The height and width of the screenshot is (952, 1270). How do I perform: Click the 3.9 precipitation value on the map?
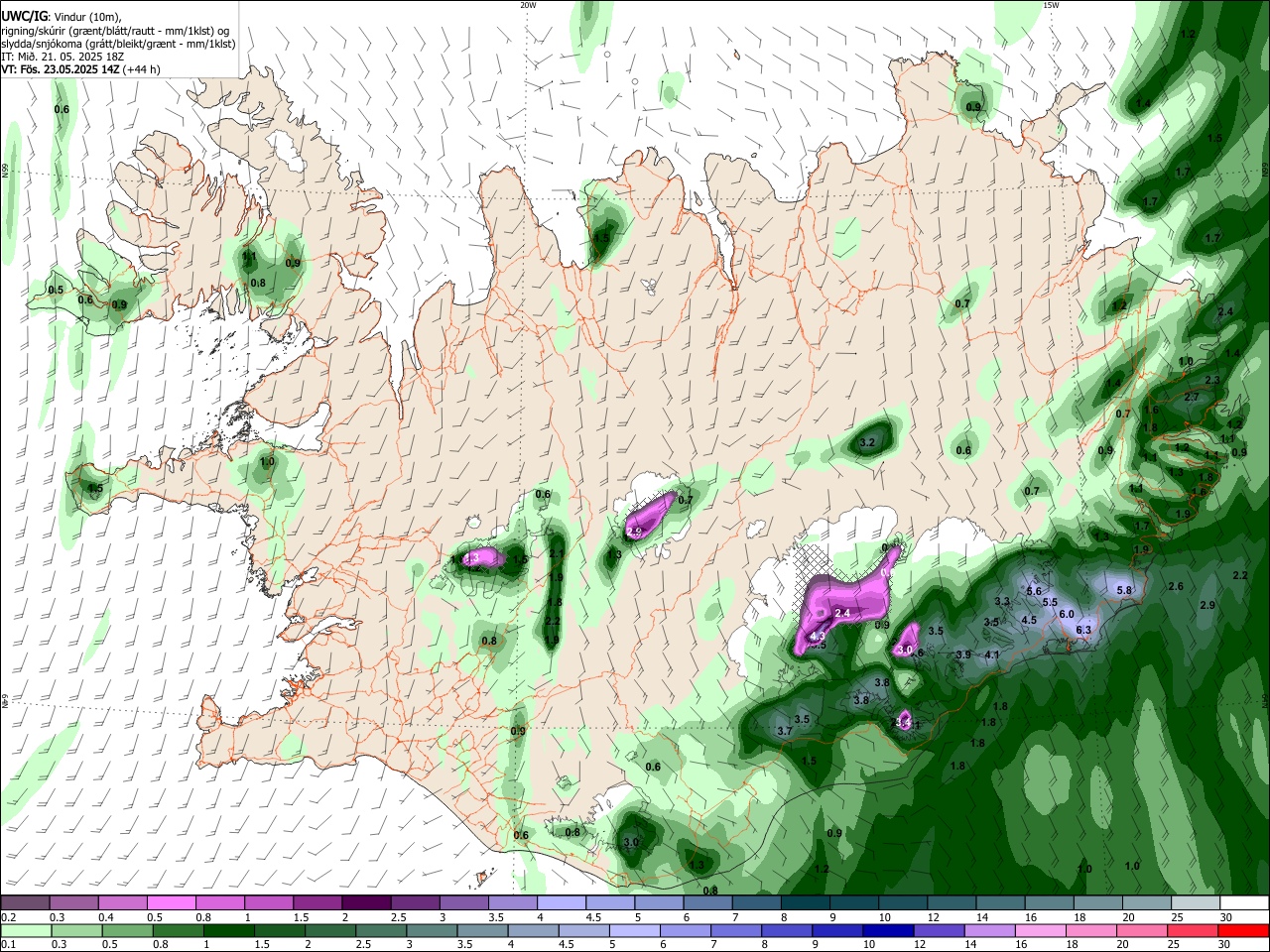[x=963, y=654]
